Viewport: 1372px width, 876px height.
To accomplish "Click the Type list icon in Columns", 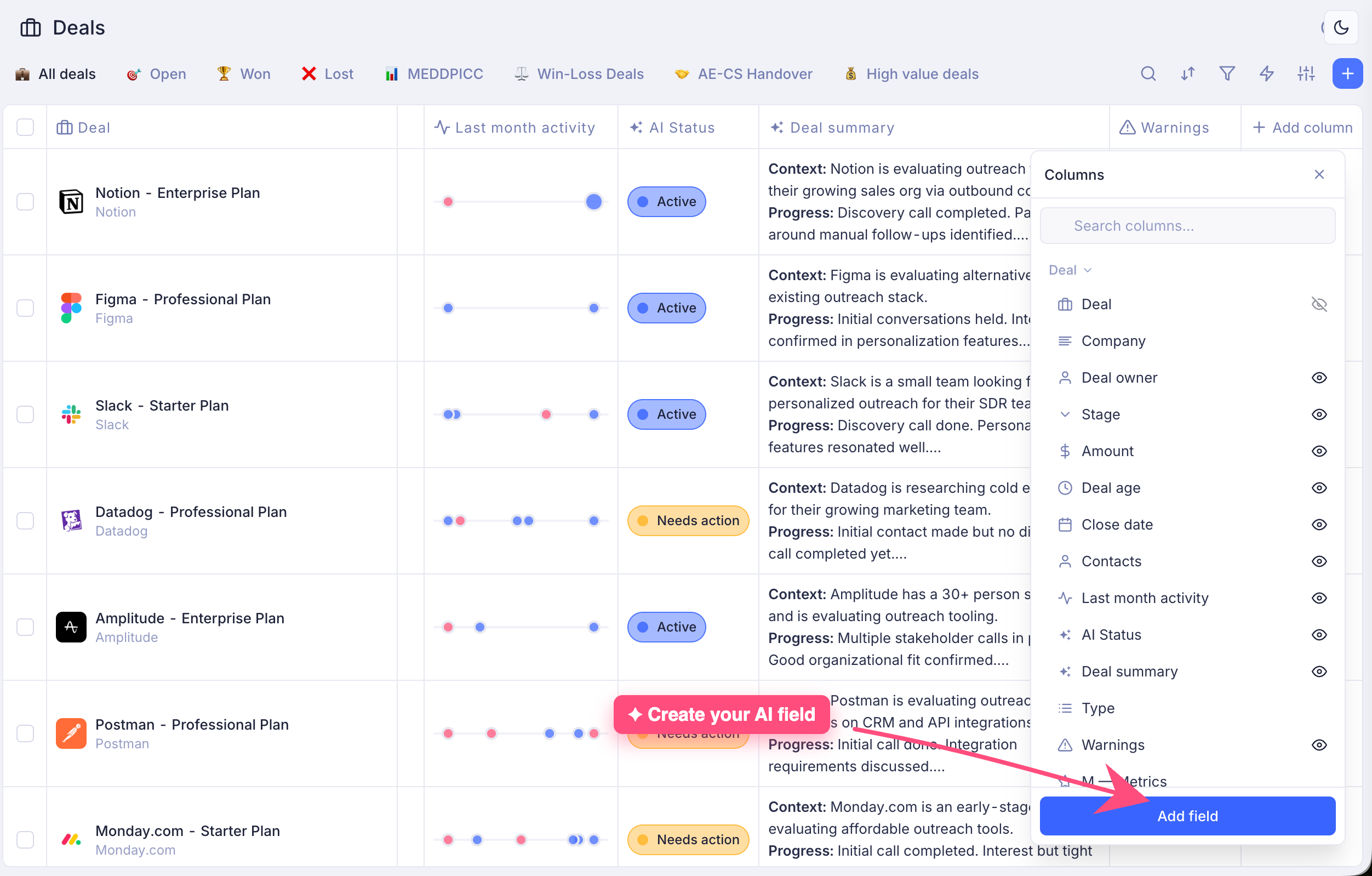I will pyautogui.click(x=1064, y=708).
